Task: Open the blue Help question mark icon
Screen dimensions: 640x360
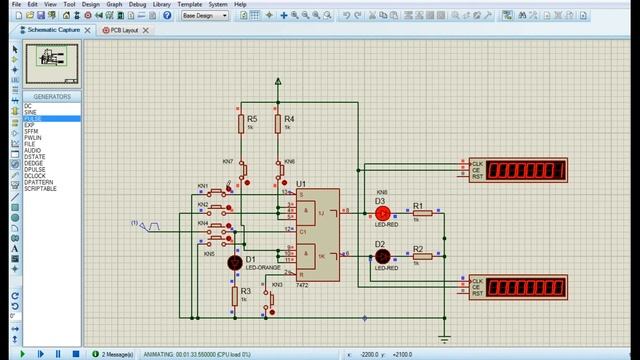Action: tap(167, 16)
